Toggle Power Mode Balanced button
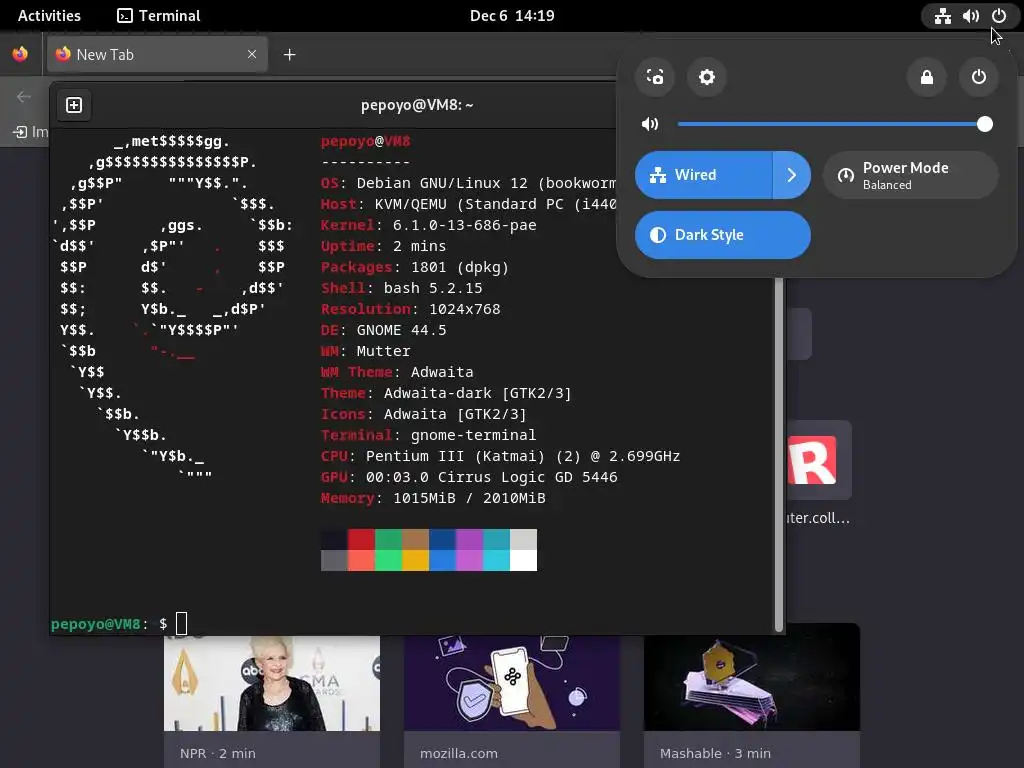This screenshot has width=1024, height=768. pos(910,175)
